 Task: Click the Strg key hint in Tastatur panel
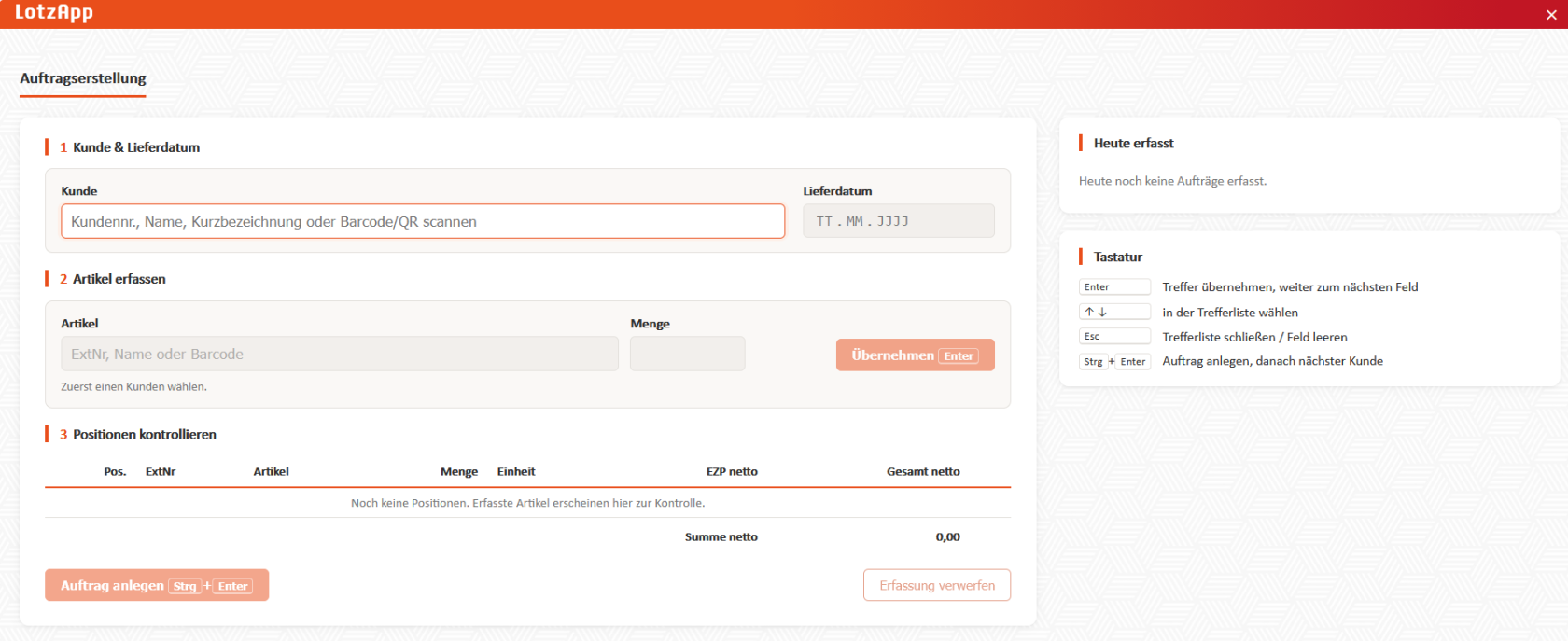(x=1093, y=362)
